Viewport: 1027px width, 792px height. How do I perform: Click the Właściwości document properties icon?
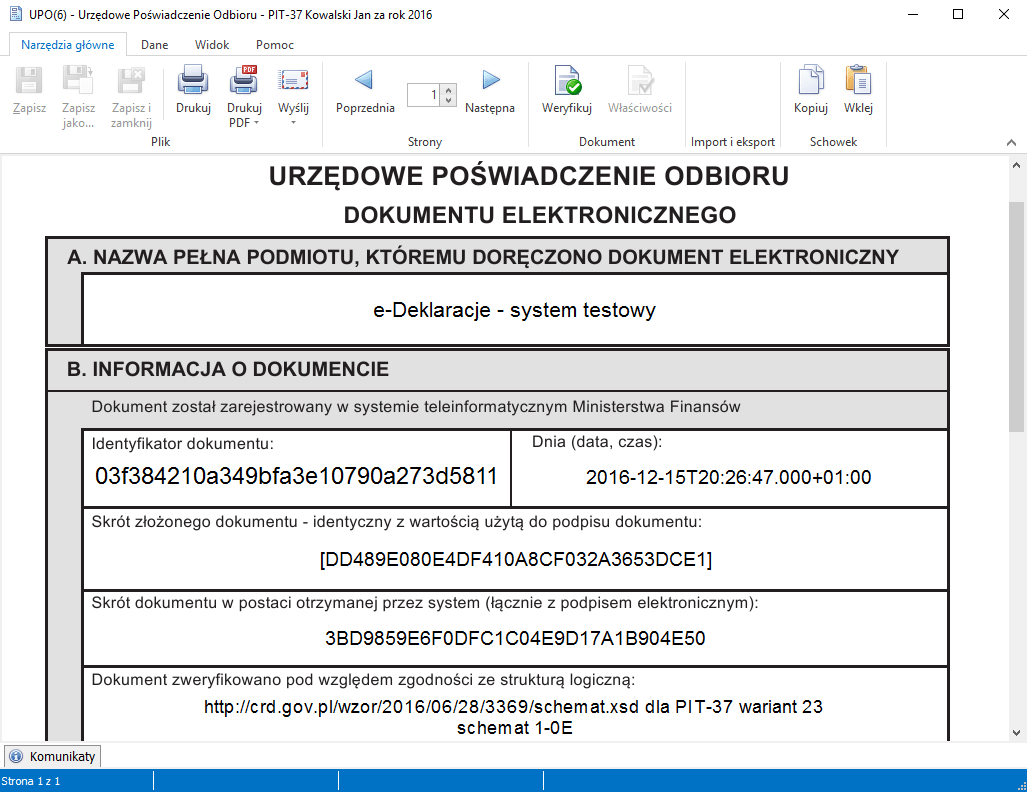640,82
